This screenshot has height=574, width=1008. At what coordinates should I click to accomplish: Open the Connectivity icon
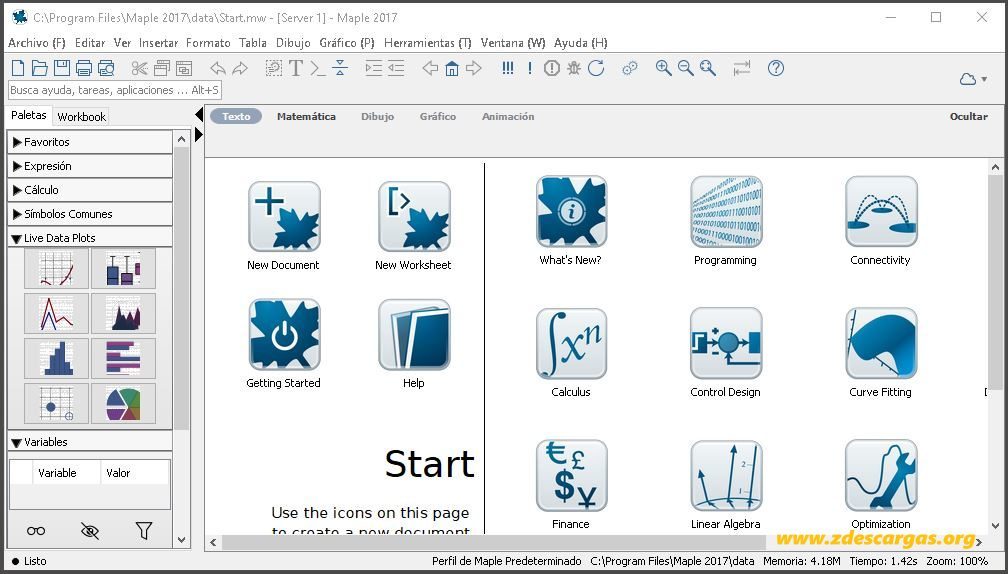[881, 211]
